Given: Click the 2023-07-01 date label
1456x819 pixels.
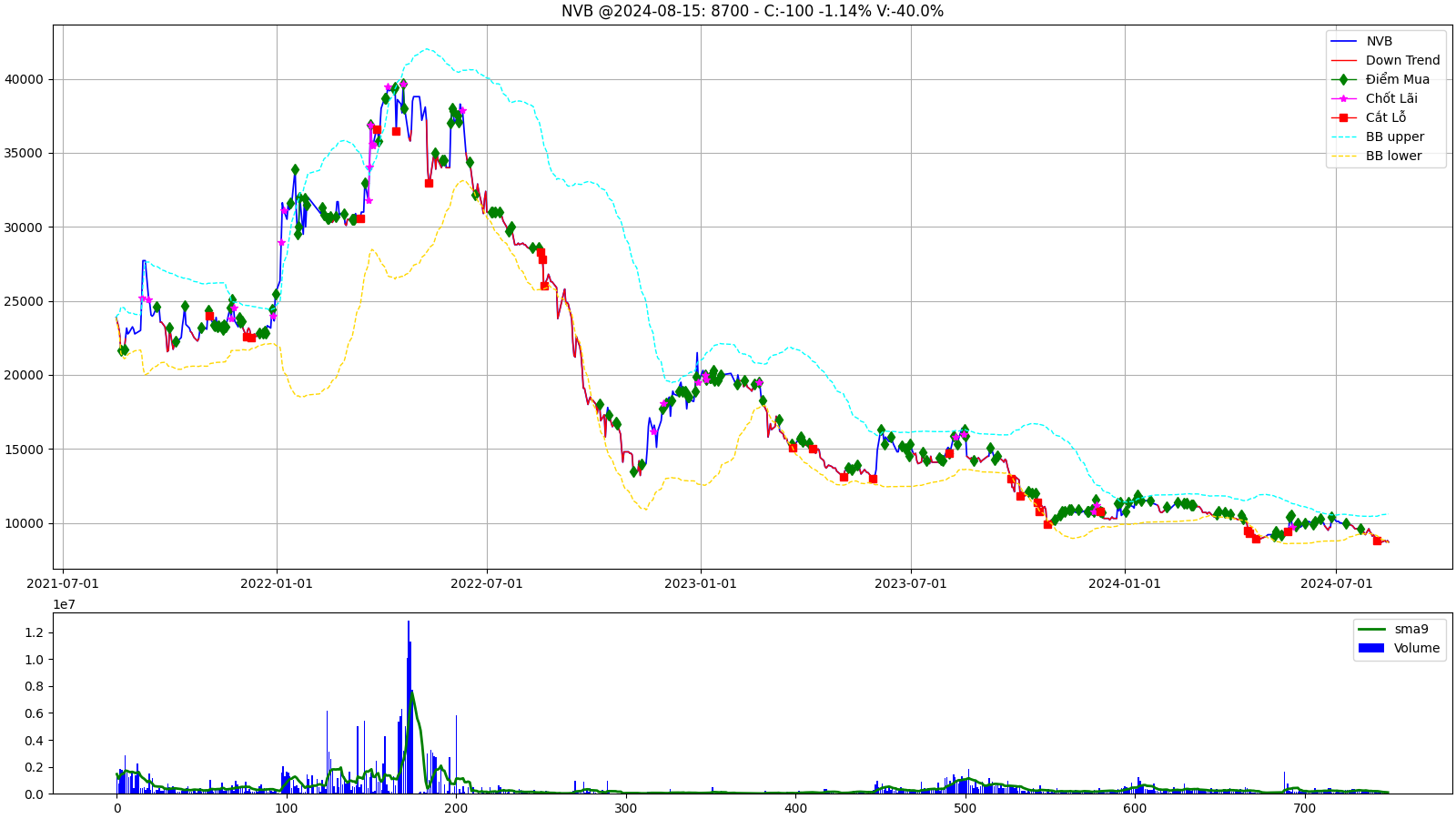Looking at the screenshot, I should point(911,583).
